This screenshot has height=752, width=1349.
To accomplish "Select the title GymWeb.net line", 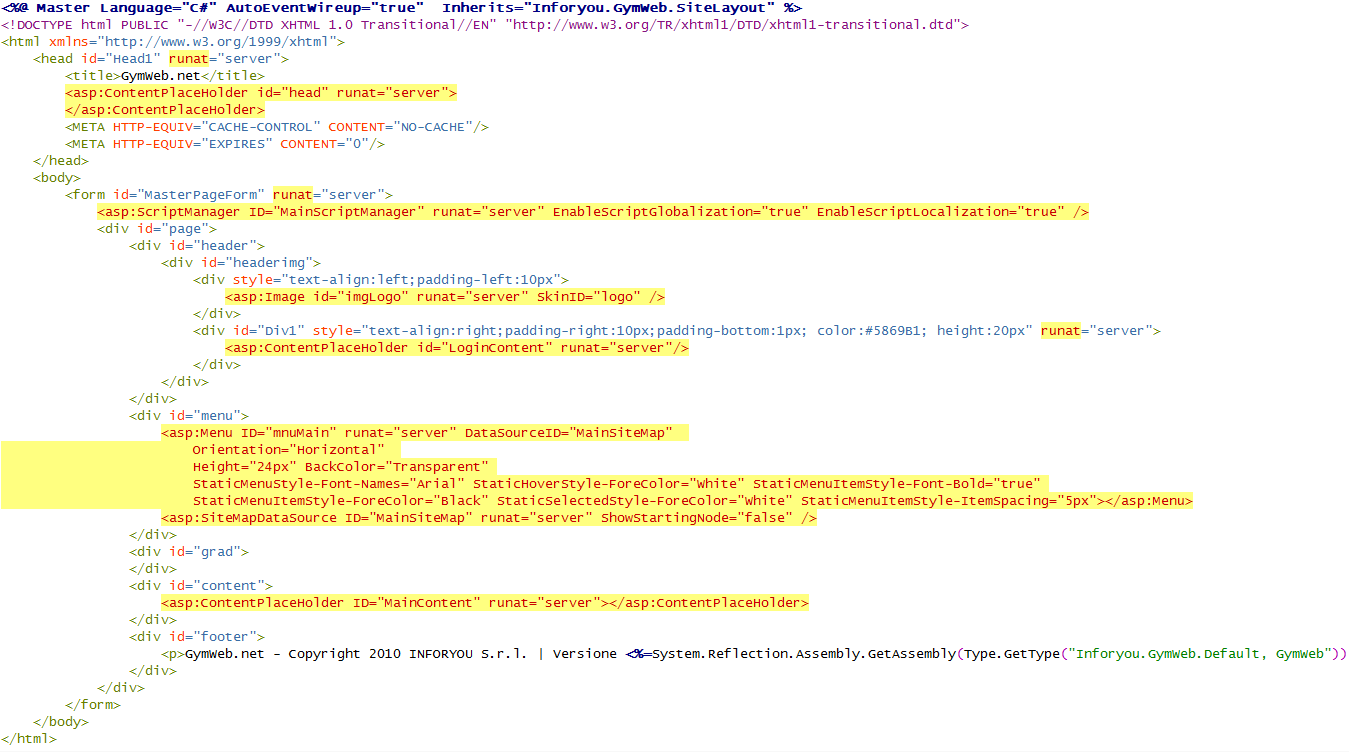I will coord(165,75).
